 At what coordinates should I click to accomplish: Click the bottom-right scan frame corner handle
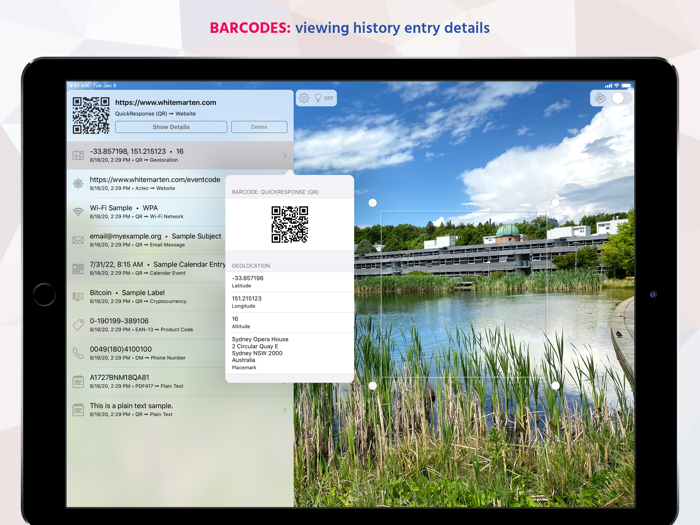555,385
